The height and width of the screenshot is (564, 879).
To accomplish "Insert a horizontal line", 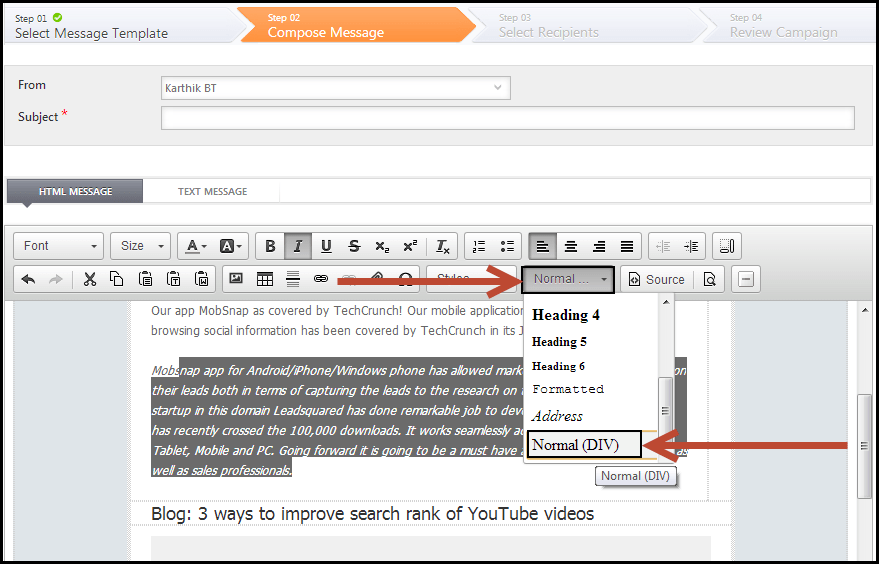I will click(293, 279).
